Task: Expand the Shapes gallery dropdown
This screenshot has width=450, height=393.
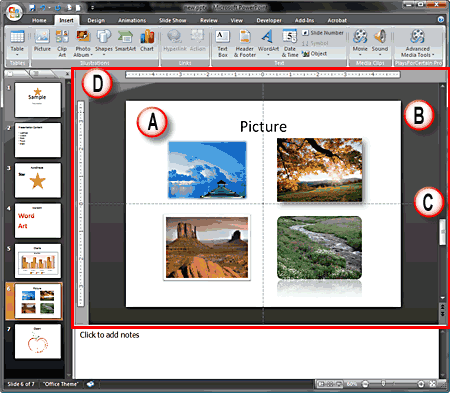Action: click(104, 54)
